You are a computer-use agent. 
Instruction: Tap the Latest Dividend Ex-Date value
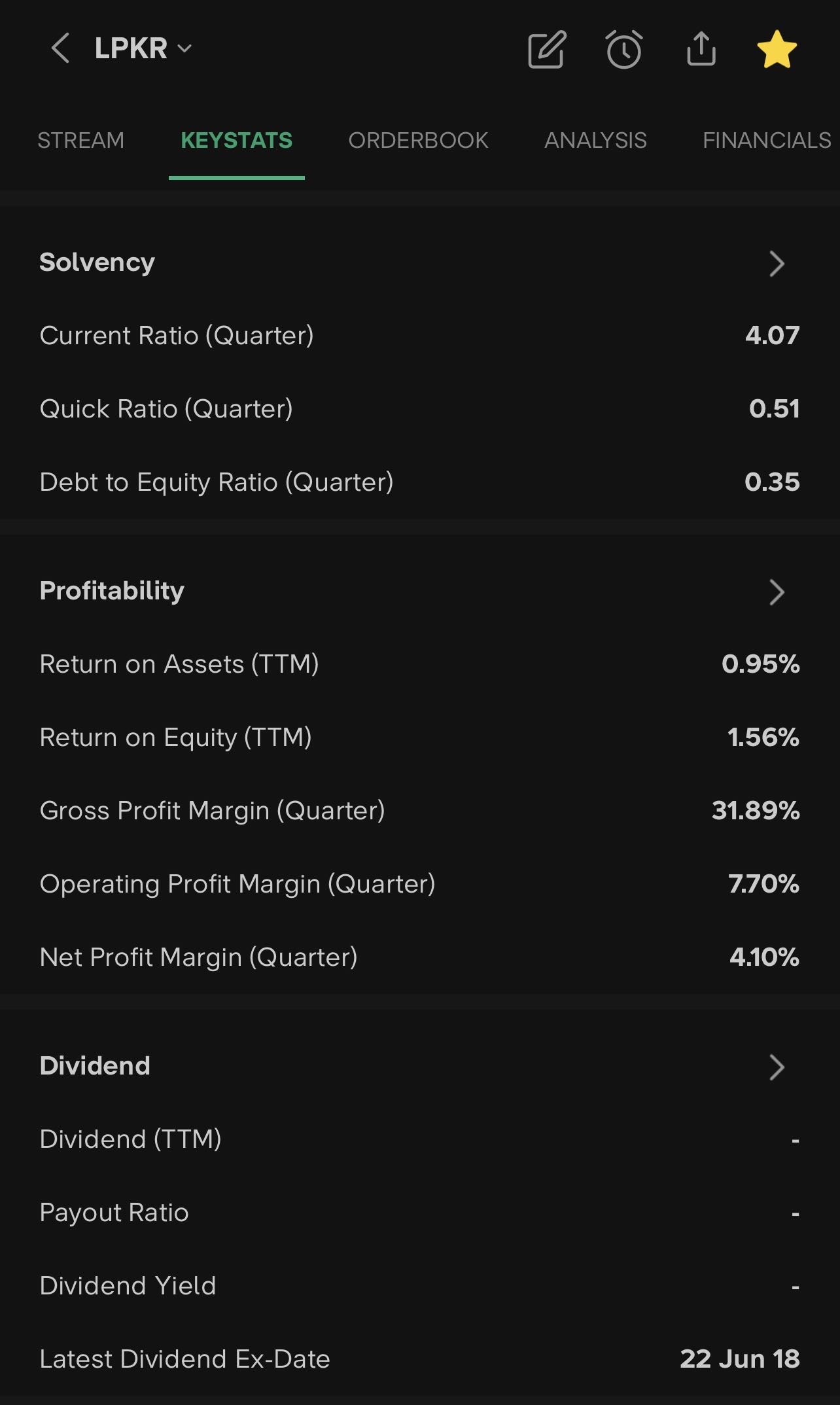tap(739, 1359)
